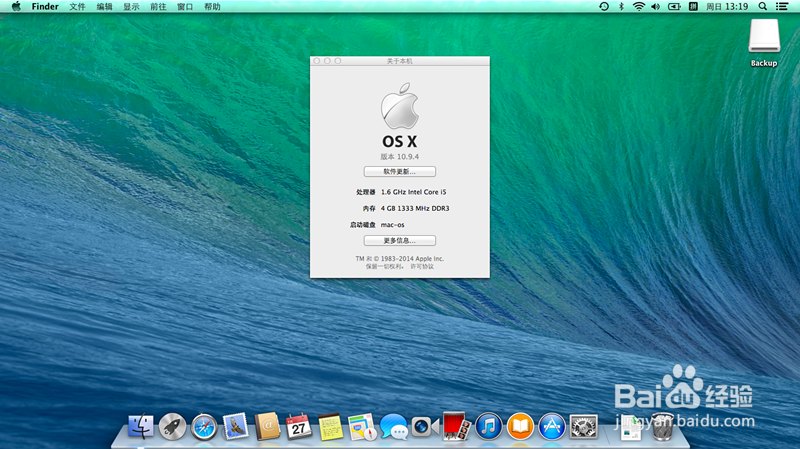Click processor value 1.6 GHz Intel Core i5
This screenshot has width=800, height=449.
[x=413, y=192]
